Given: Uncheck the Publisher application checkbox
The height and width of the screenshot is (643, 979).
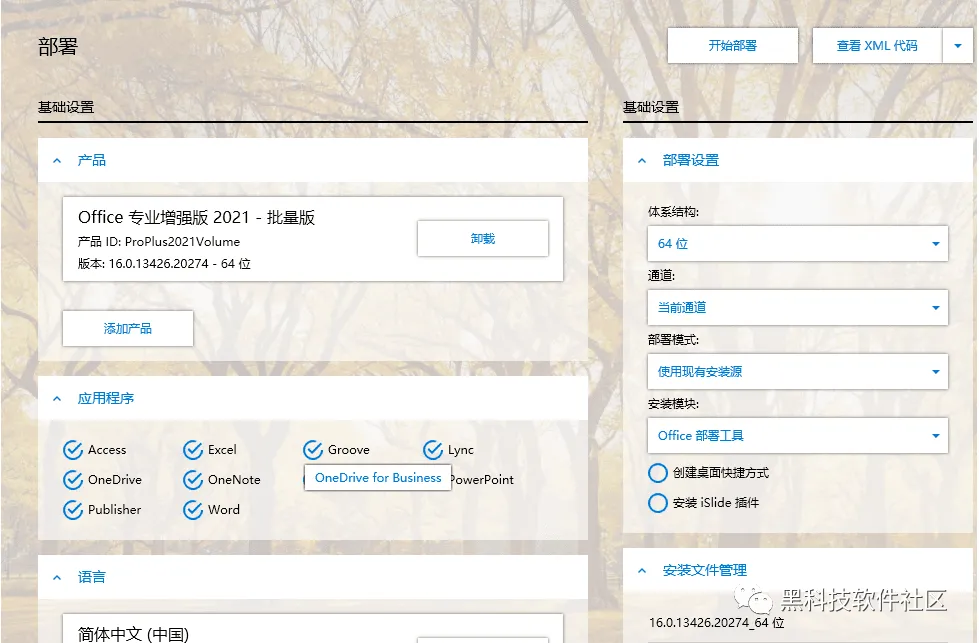Looking at the screenshot, I should click(x=73, y=509).
